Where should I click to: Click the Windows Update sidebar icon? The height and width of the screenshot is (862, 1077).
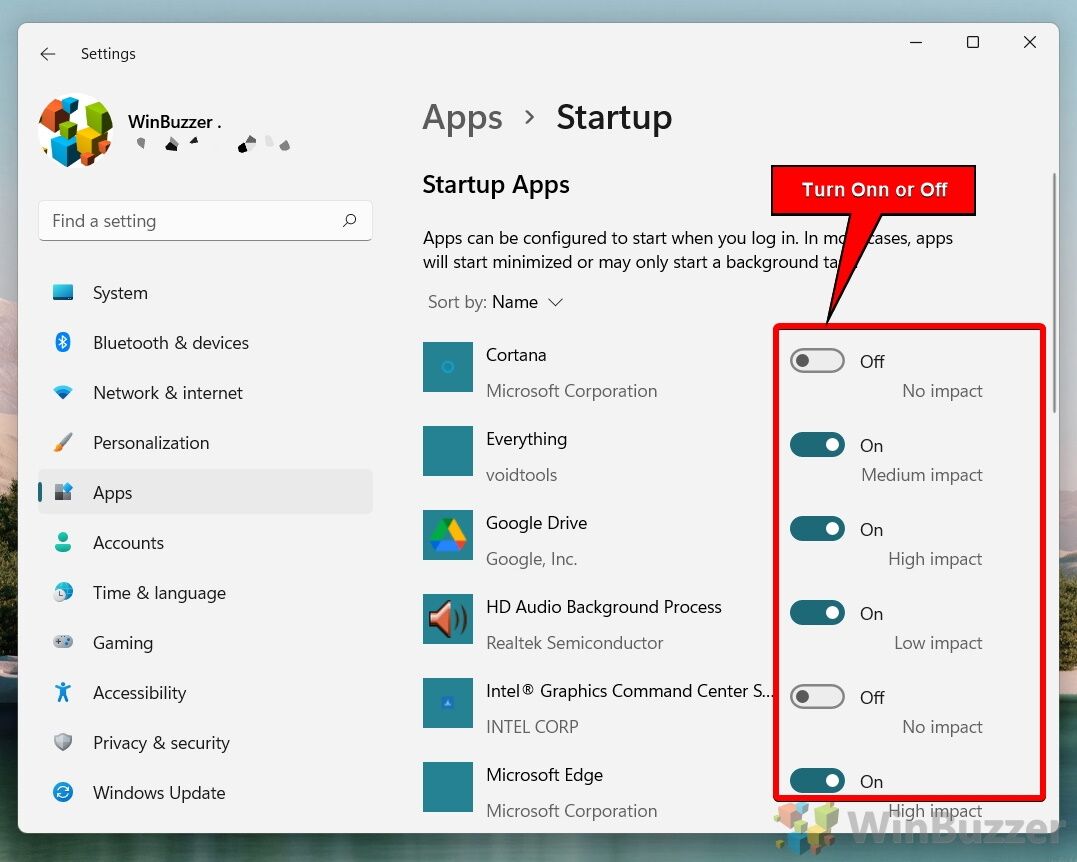click(63, 793)
